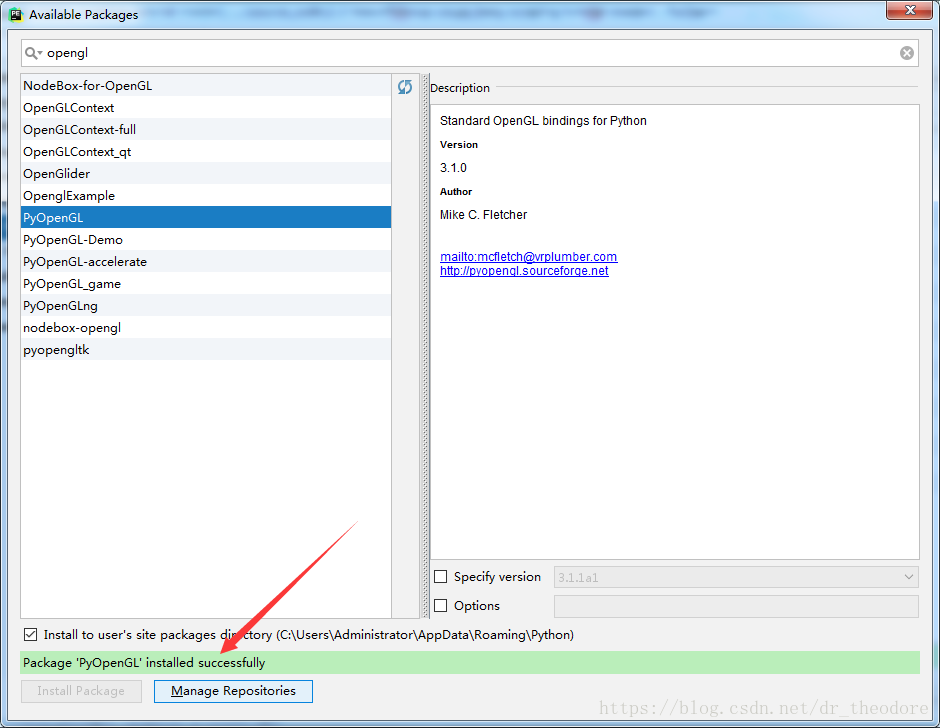
Task: Click the version number 3.1.0 text
Action: click(453, 168)
